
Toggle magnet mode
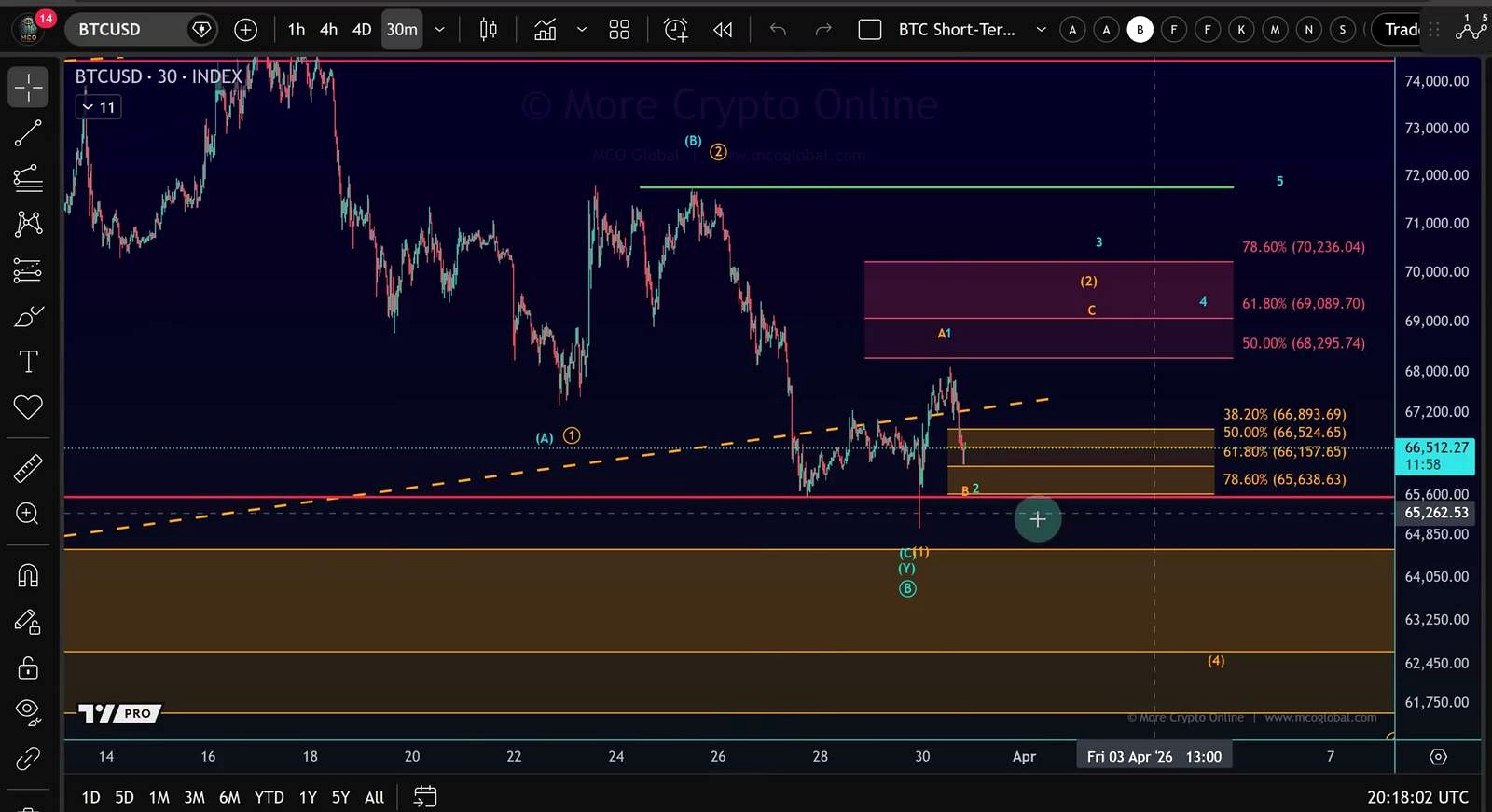(28, 575)
